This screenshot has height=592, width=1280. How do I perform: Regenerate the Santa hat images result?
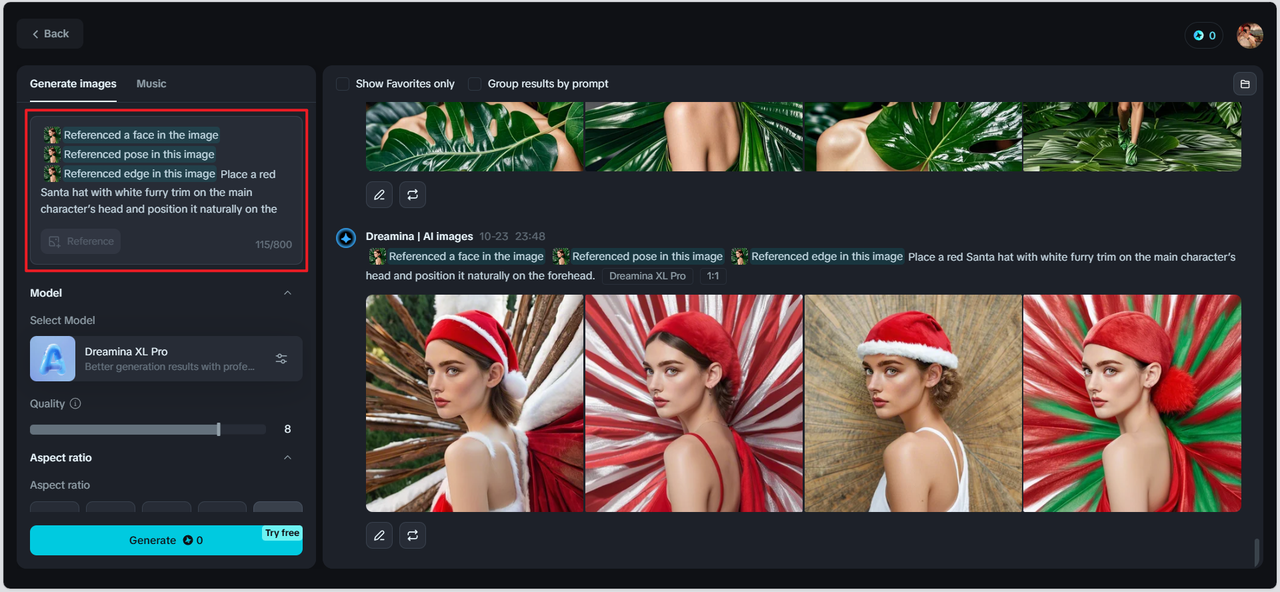pyautogui.click(x=413, y=536)
